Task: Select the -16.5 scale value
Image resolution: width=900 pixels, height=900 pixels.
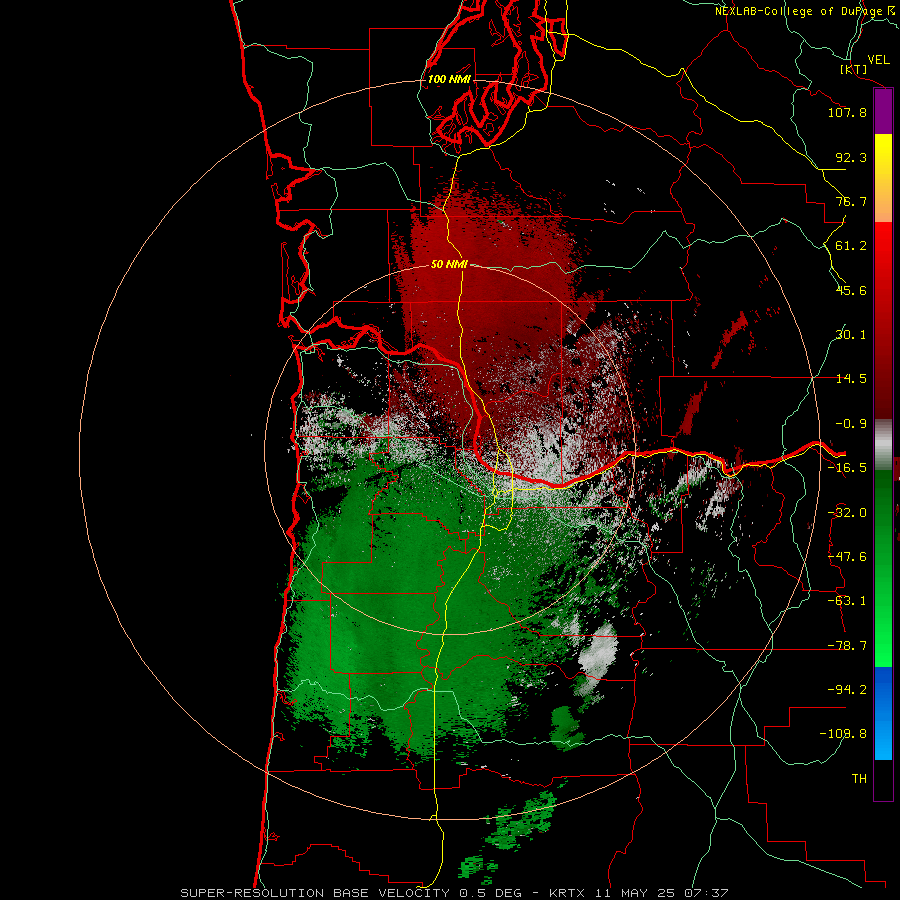Action: (847, 468)
